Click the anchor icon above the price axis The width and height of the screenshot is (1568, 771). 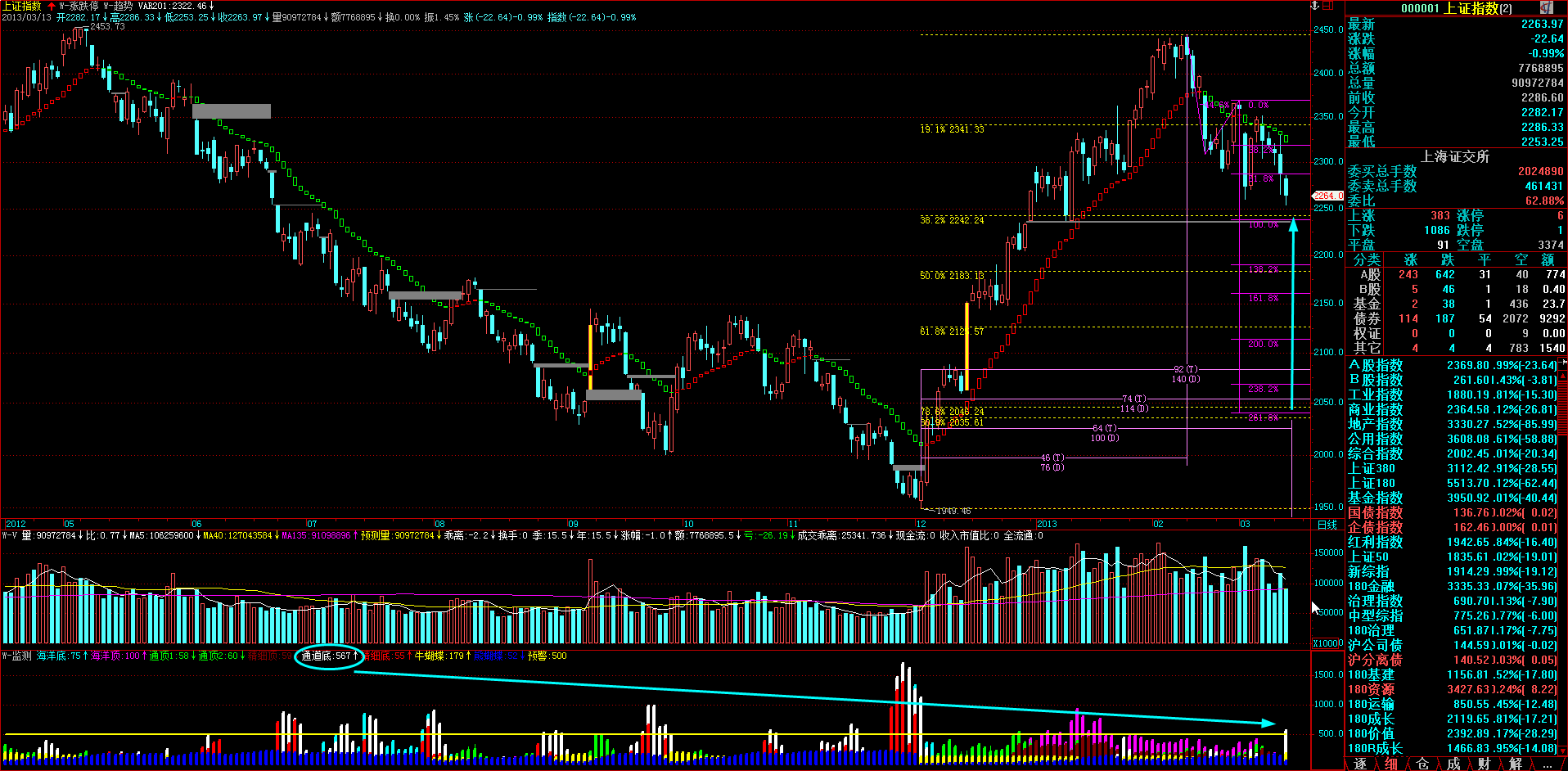tap(1316, 6)
